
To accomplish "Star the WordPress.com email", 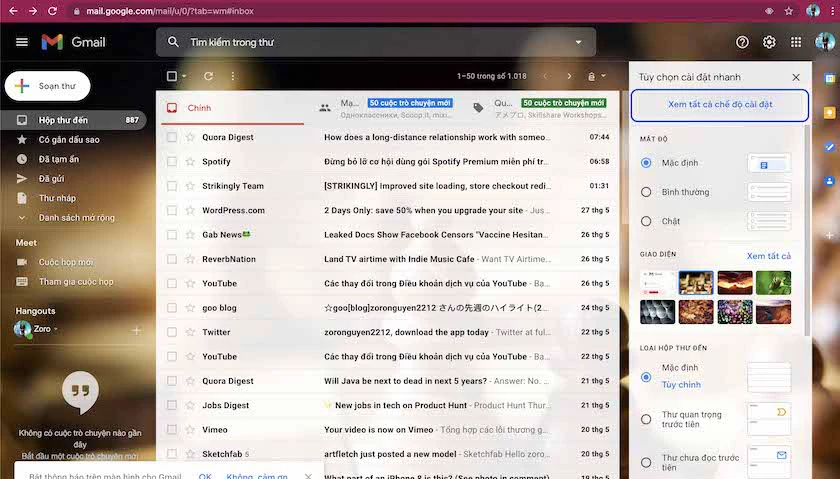I will tap(190, 210).
